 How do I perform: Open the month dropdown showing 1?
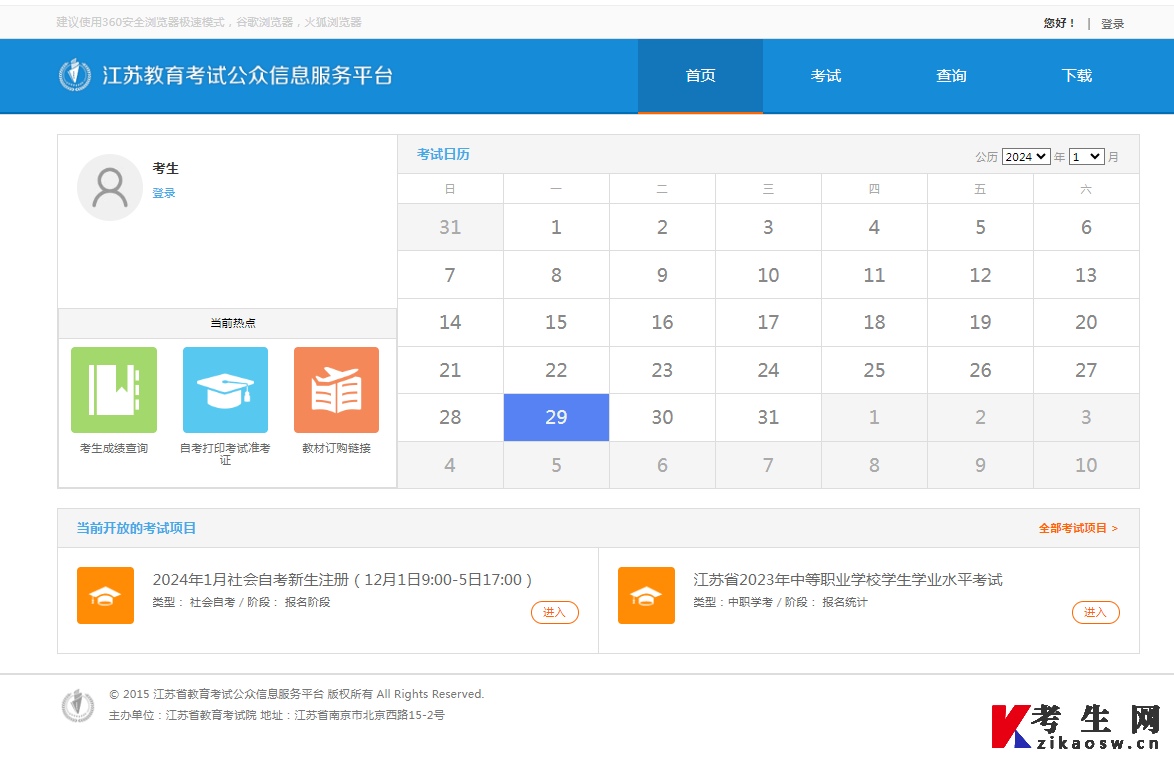[x=1086, y=156]
